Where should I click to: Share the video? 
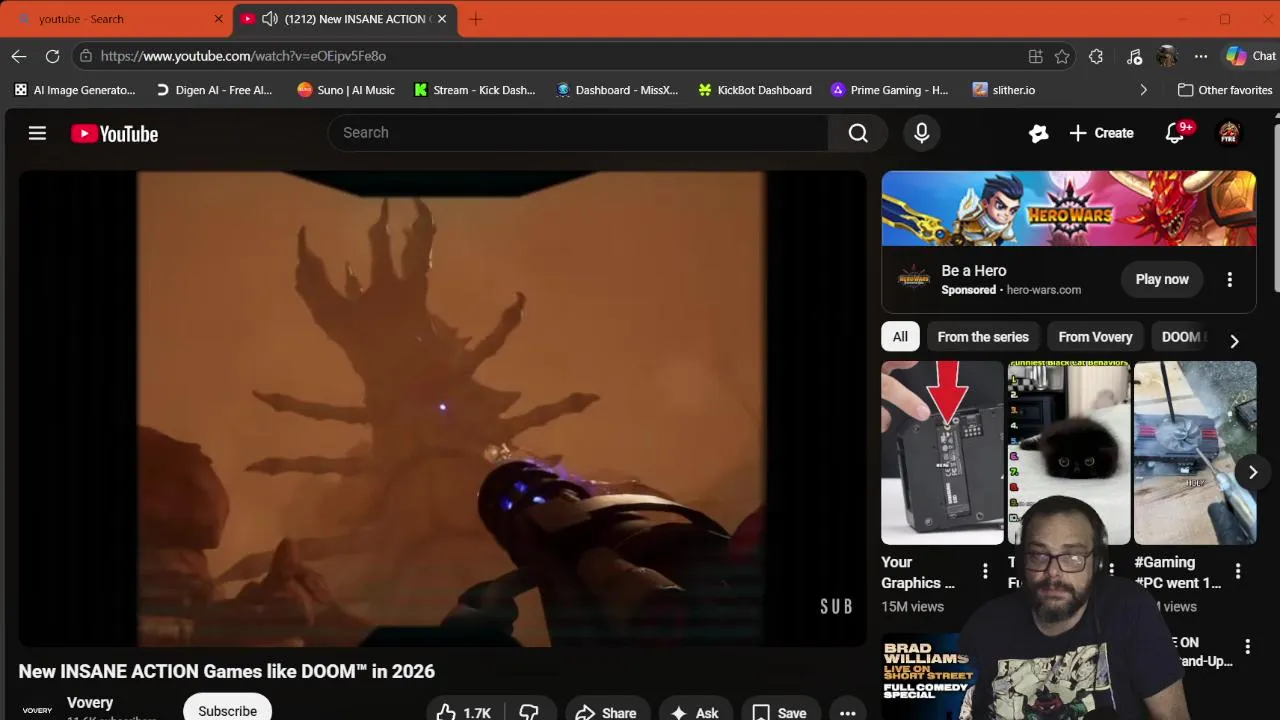pyautogui.click(x=607, y=712)
